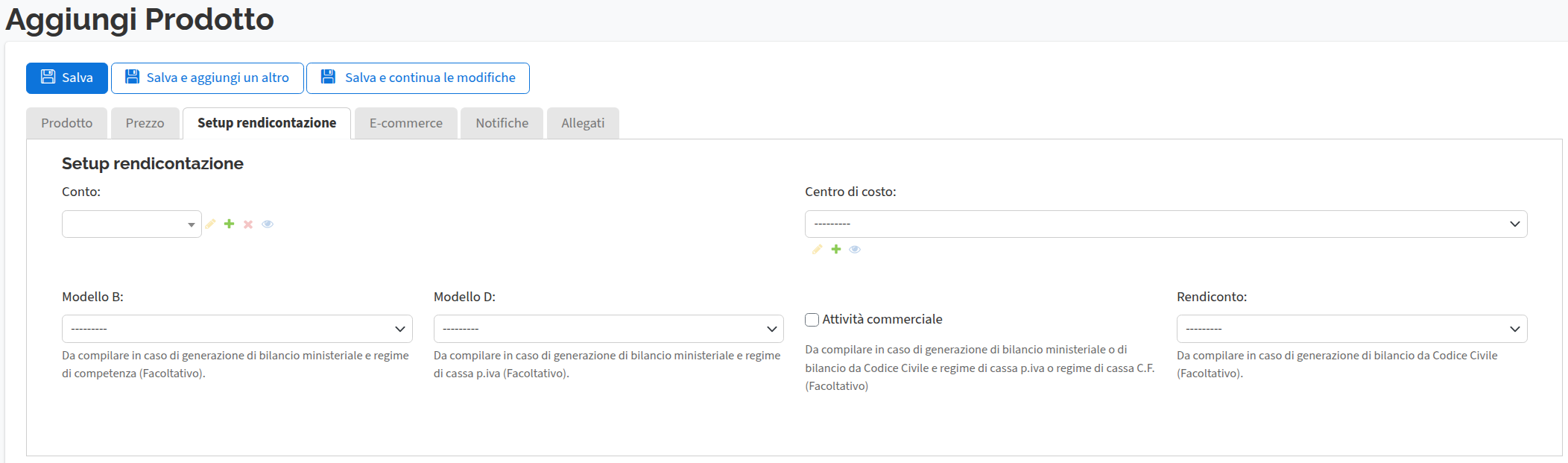View selected Conto with eye icon
Image resolution: width=1568 pixels, height=463 pixels.
tap(268, 224)
